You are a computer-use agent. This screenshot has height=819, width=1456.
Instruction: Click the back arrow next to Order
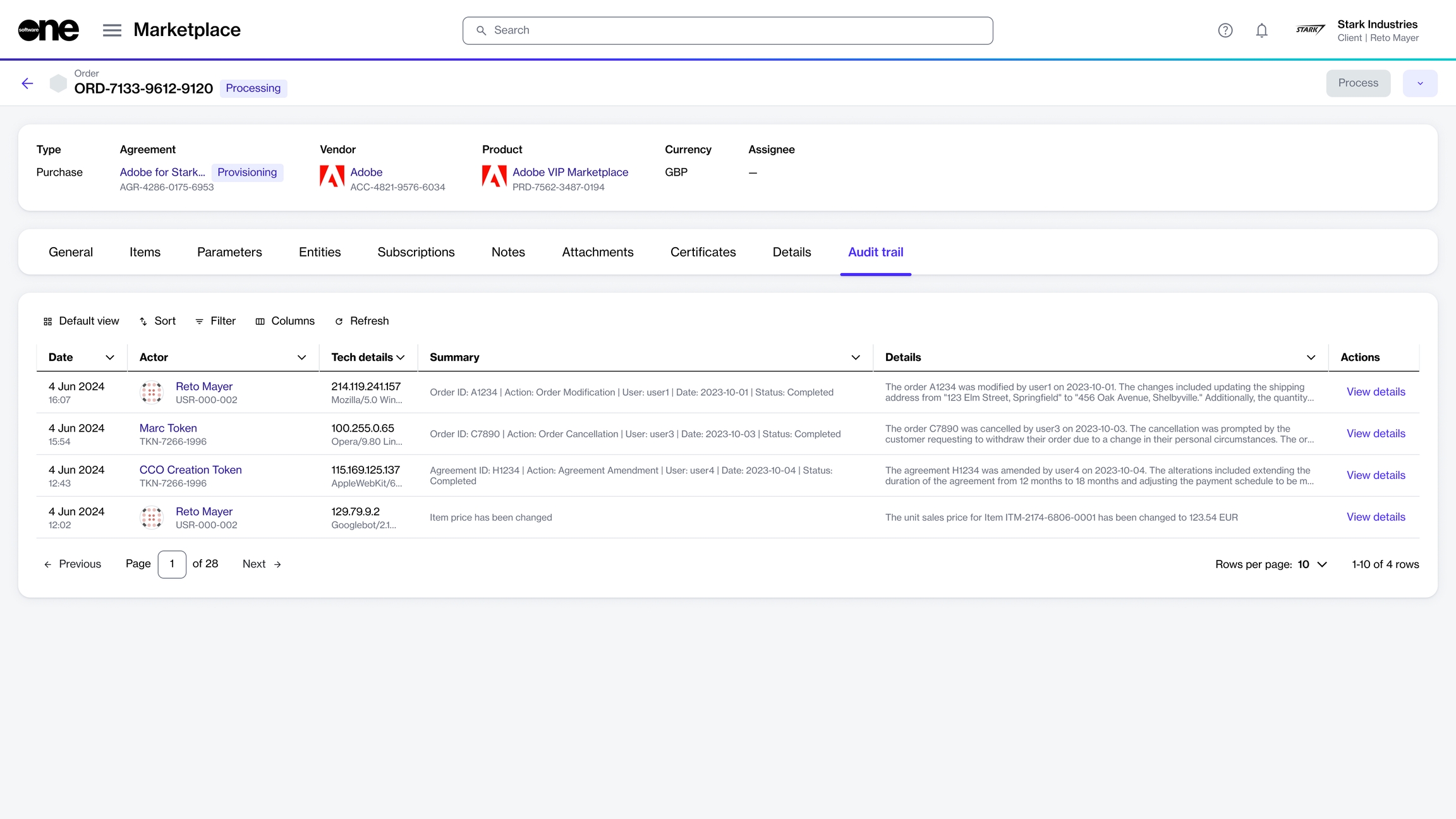coord(27,83)
